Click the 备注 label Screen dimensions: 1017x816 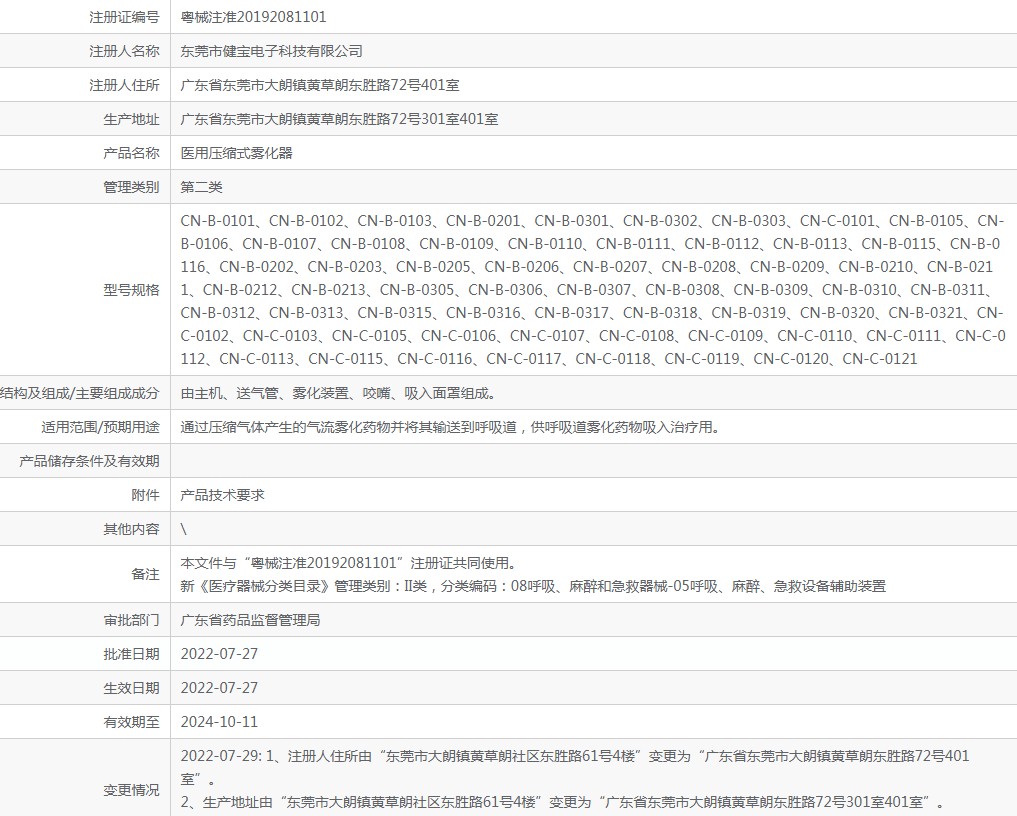(x=145, y=574)
